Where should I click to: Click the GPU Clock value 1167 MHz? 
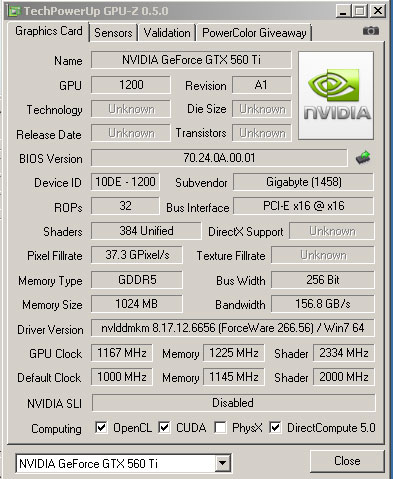122,353
